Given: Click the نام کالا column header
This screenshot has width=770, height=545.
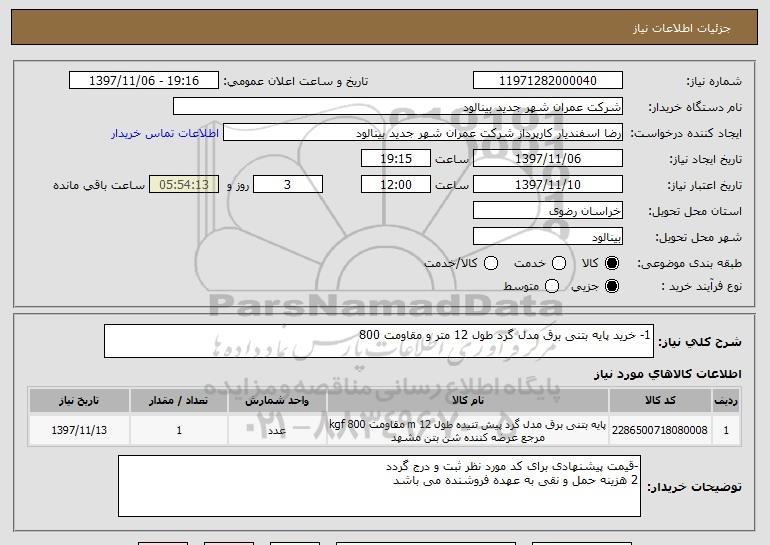Looking at the screenshot, I should coord(468,401).
